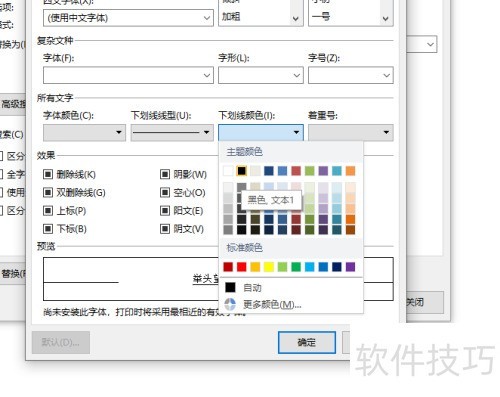Image resolution: width=500 pixels, height=397 pixels.
Task: Open the 着重号 emphasis mark dropdown
Action: pos(351,133)
